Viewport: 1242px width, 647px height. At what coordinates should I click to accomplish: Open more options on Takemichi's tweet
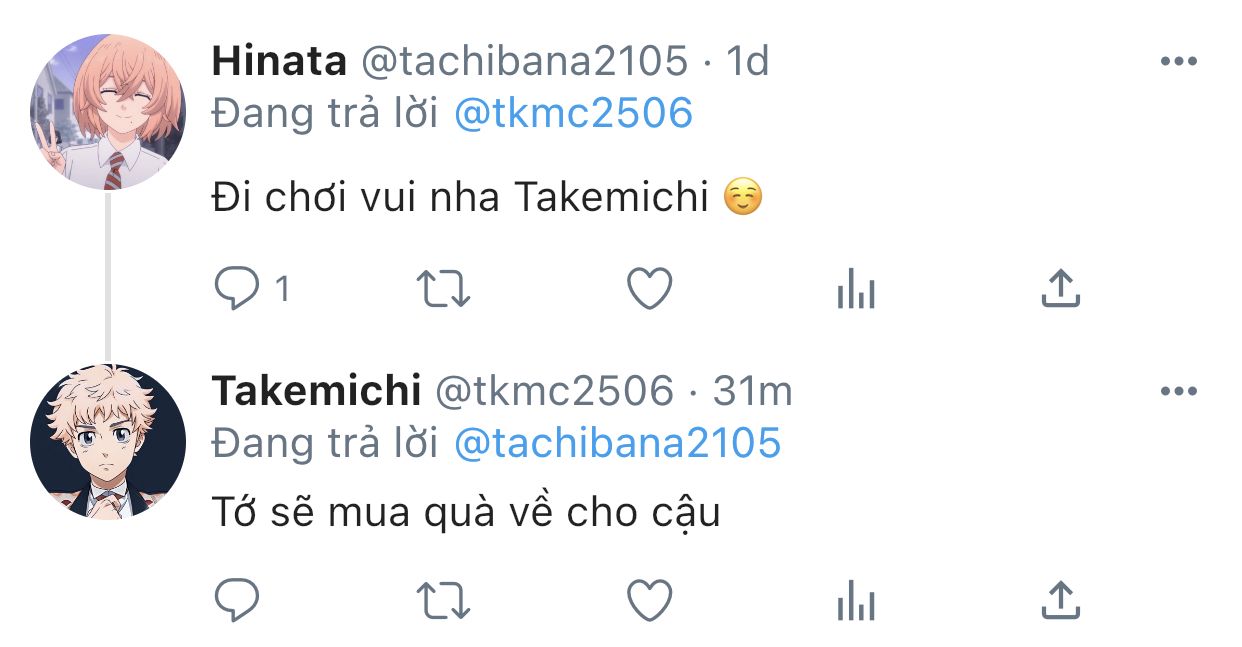coord(1178,391)
